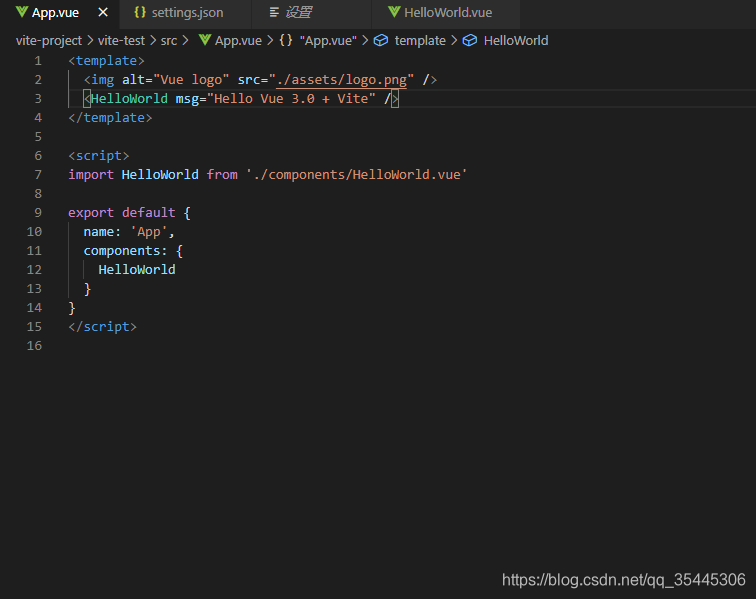Select "App.vue" symbol in the breadcrumb
Screen dimensions: 756x599
coord(328,41)
